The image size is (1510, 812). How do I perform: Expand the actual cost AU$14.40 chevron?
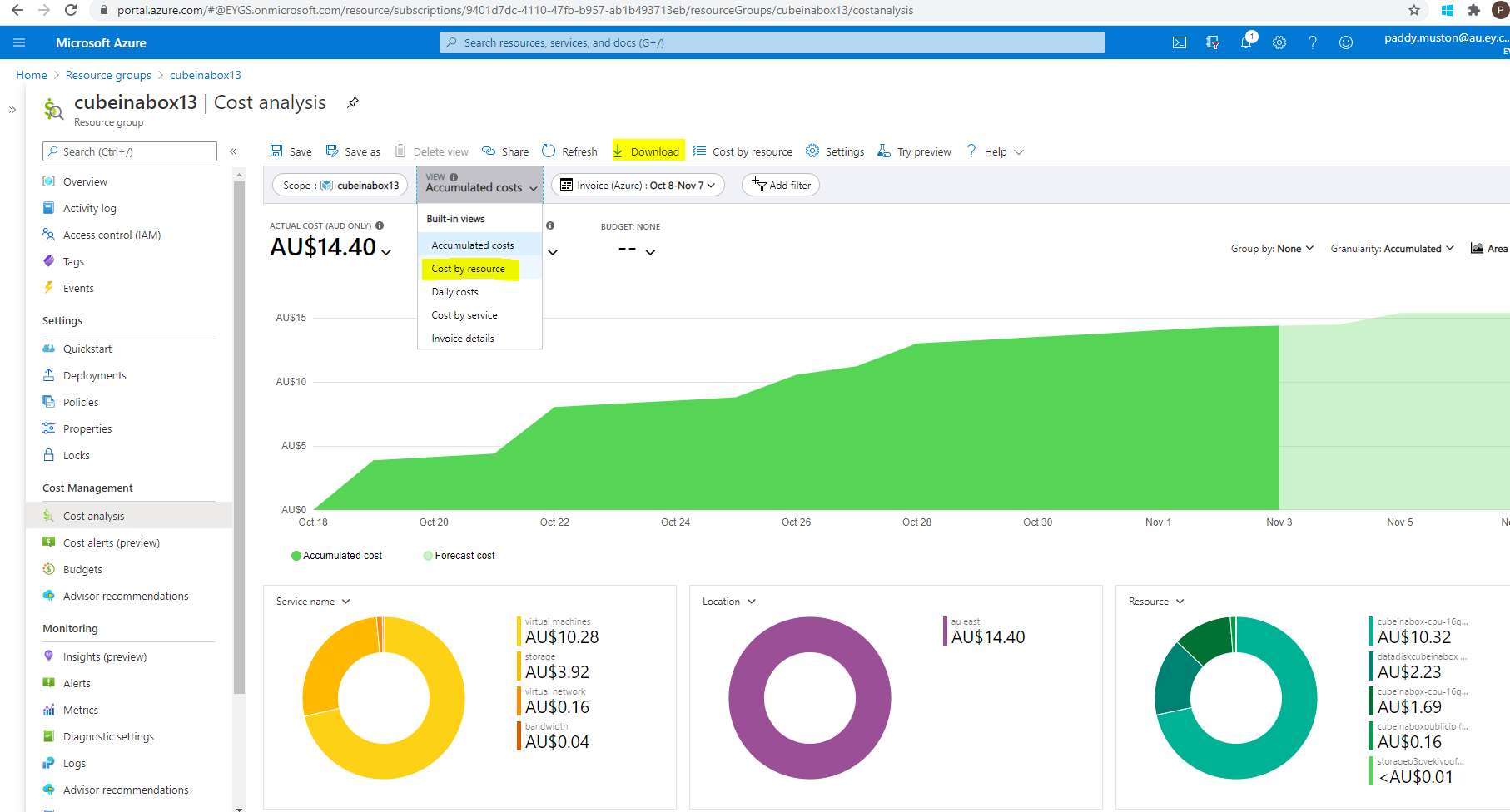pyautogui.click(x=386, y=251)
